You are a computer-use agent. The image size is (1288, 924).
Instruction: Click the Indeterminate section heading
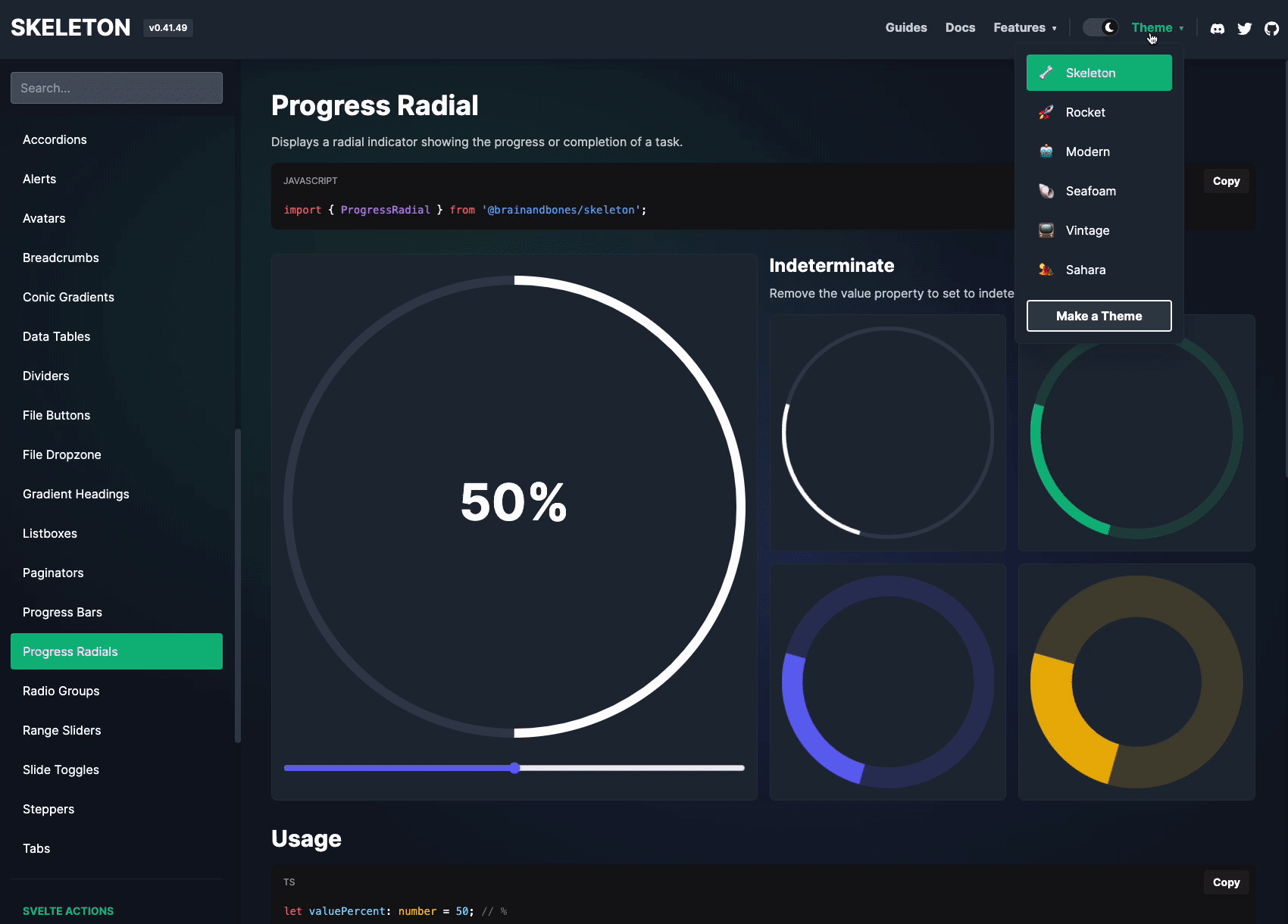(832, 265)
